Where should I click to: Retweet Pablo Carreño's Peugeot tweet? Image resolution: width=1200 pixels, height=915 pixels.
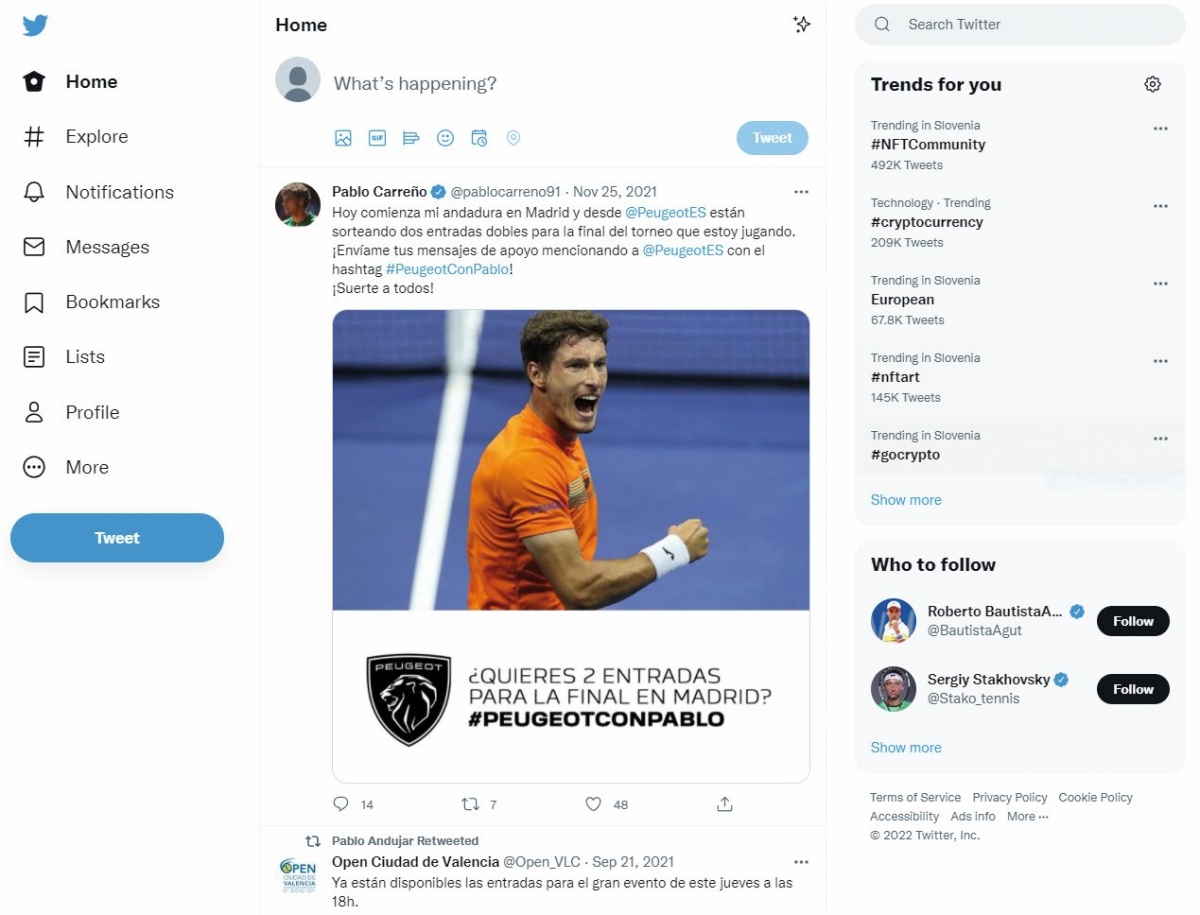click(470, 804)
